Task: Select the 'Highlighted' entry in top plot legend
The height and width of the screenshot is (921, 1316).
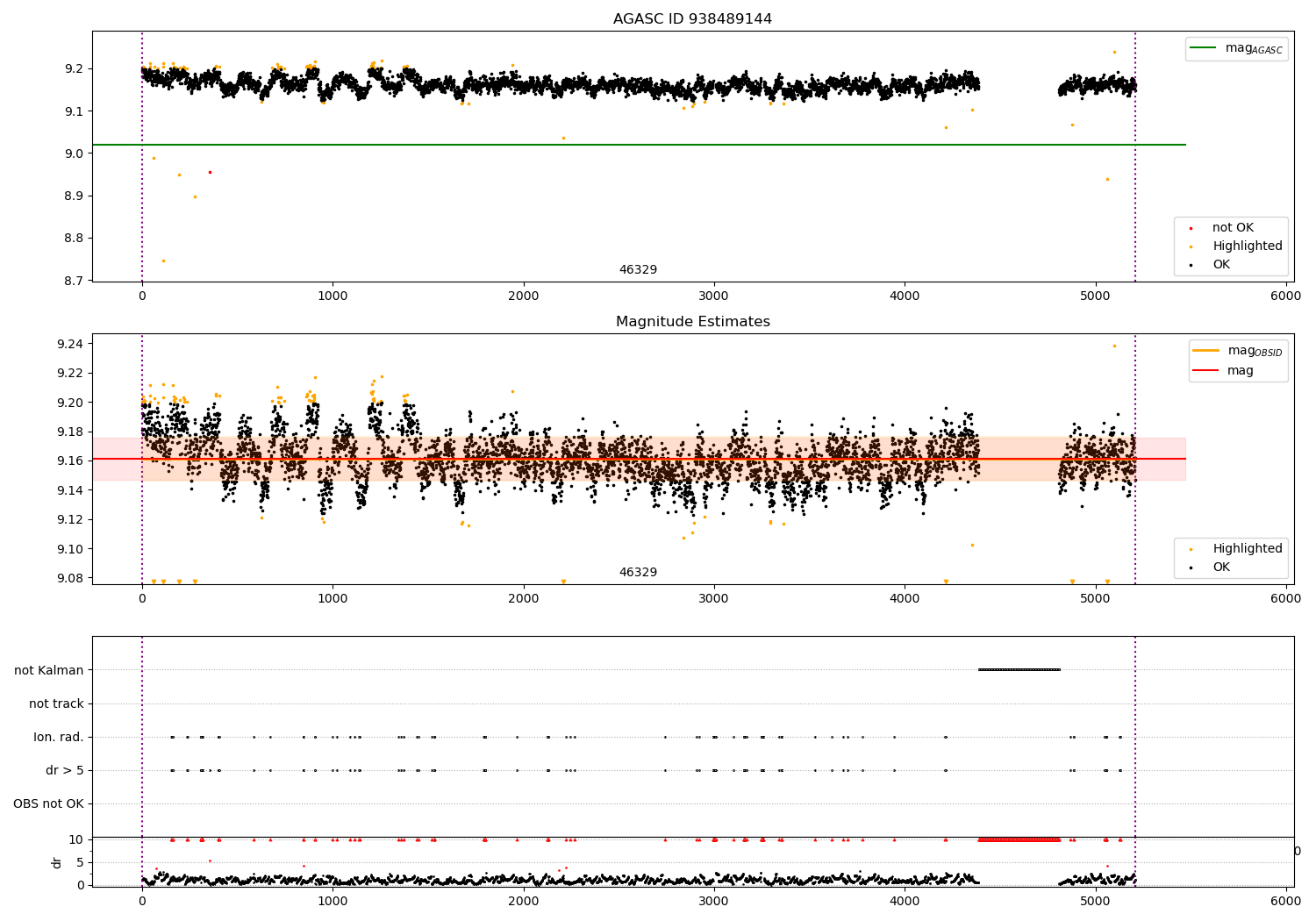Action: click(1247, 246)
